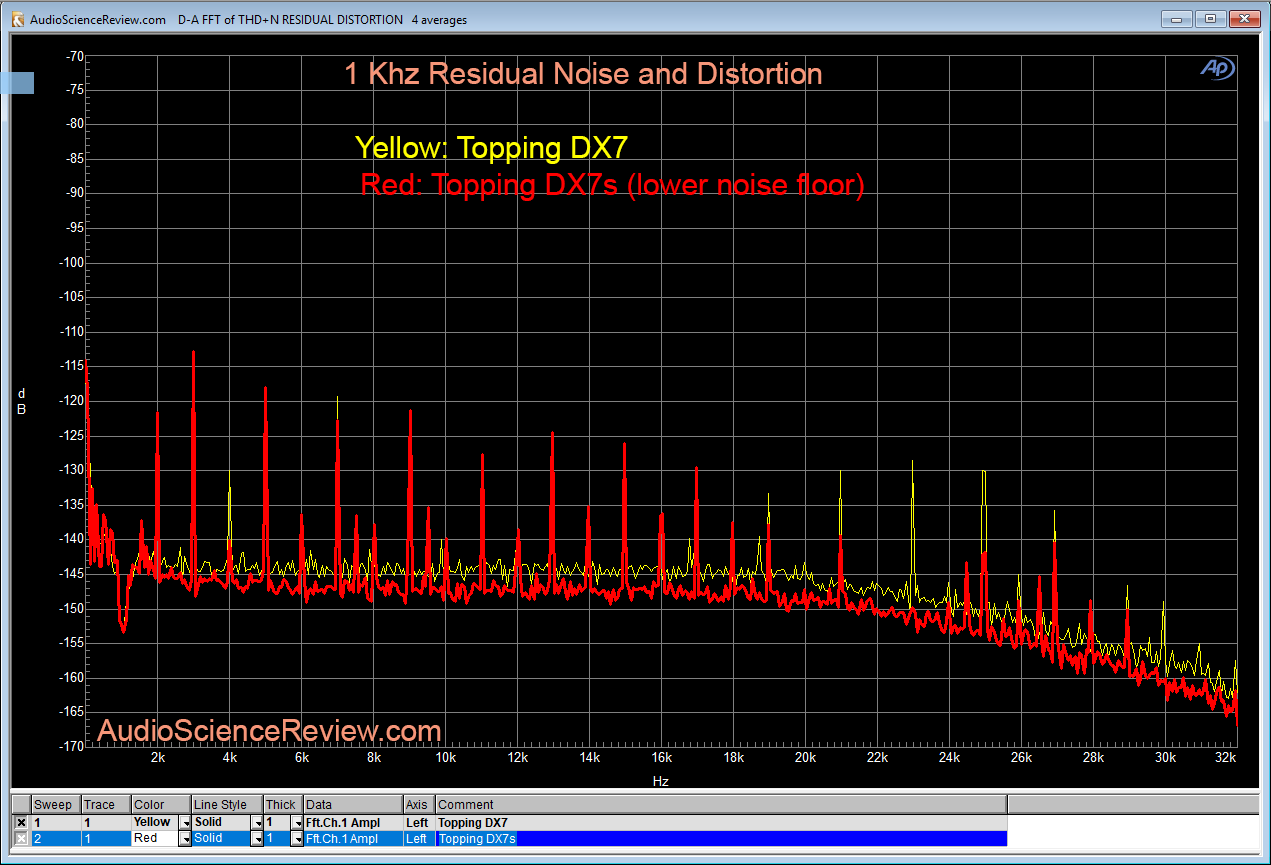Click the app icon in the title bar
Image resolution: width=1271 pixels, height=865 pixels.
coord(17,19)
